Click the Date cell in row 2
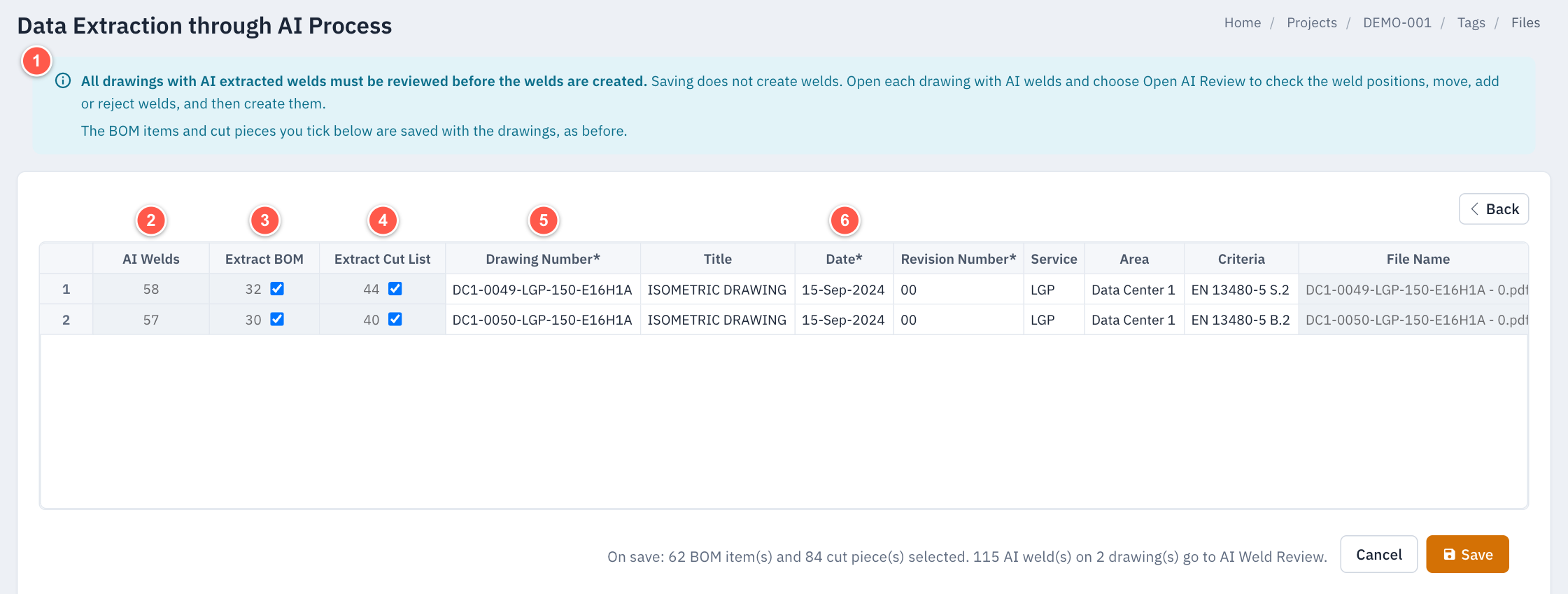This screenshot has height=594, width=1568. (844, 320)
